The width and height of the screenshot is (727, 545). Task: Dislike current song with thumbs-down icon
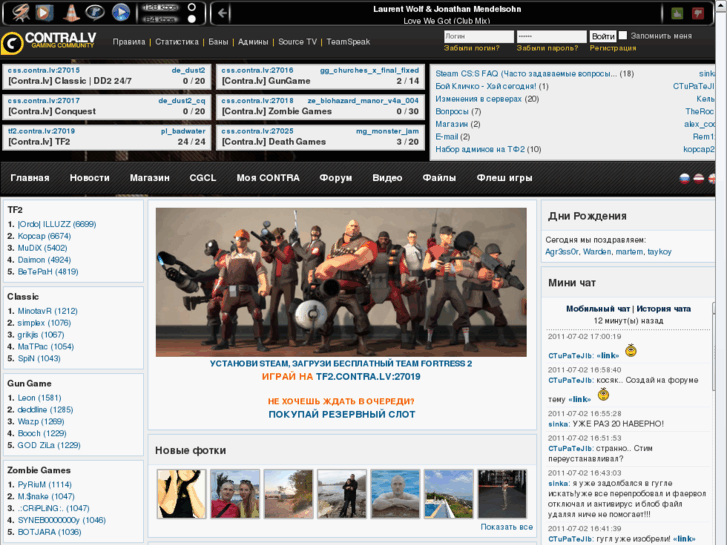point(698,13)
